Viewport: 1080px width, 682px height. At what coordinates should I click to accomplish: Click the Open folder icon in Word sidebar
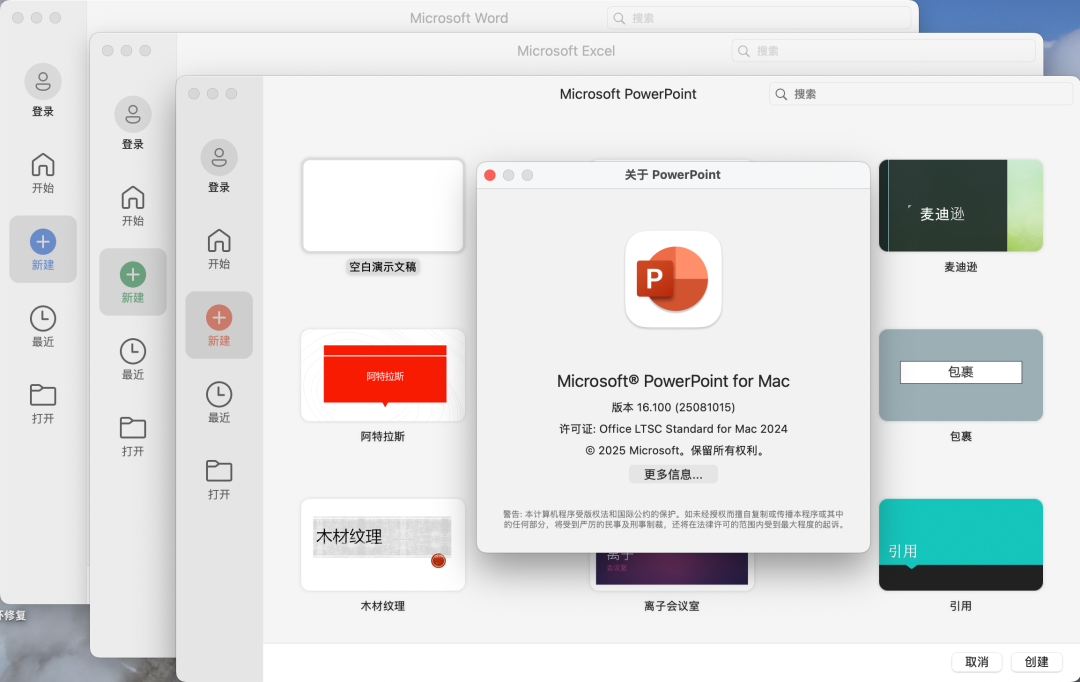(43, 395)
